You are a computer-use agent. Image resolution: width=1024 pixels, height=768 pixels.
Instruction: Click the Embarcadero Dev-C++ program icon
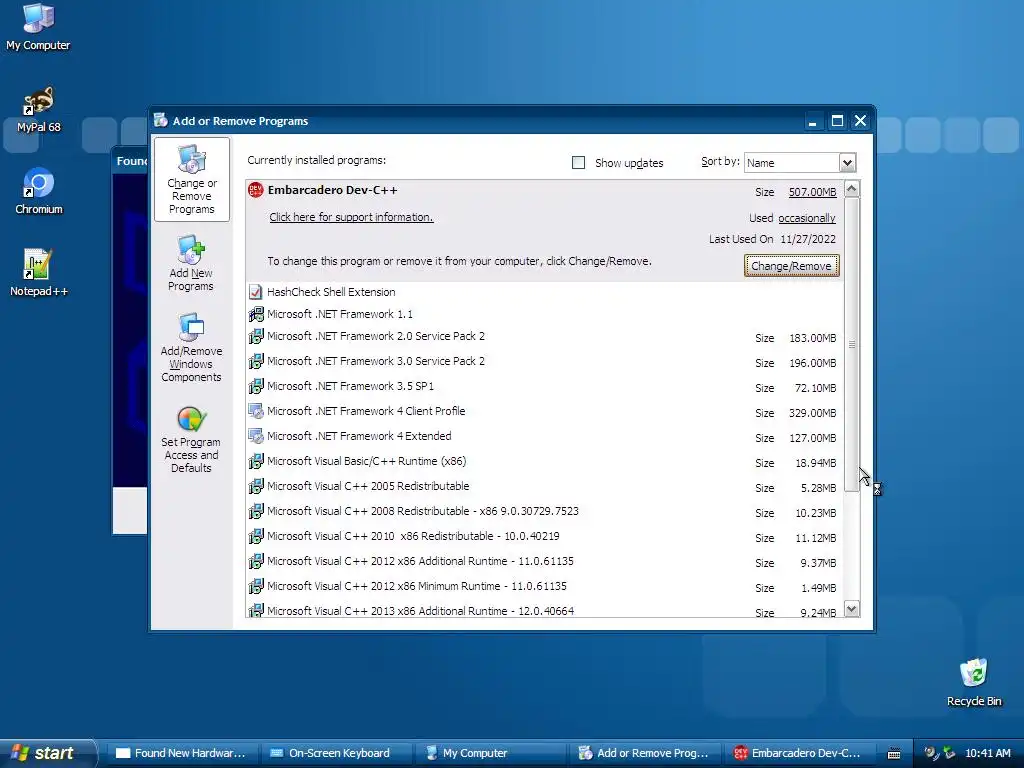255,190
